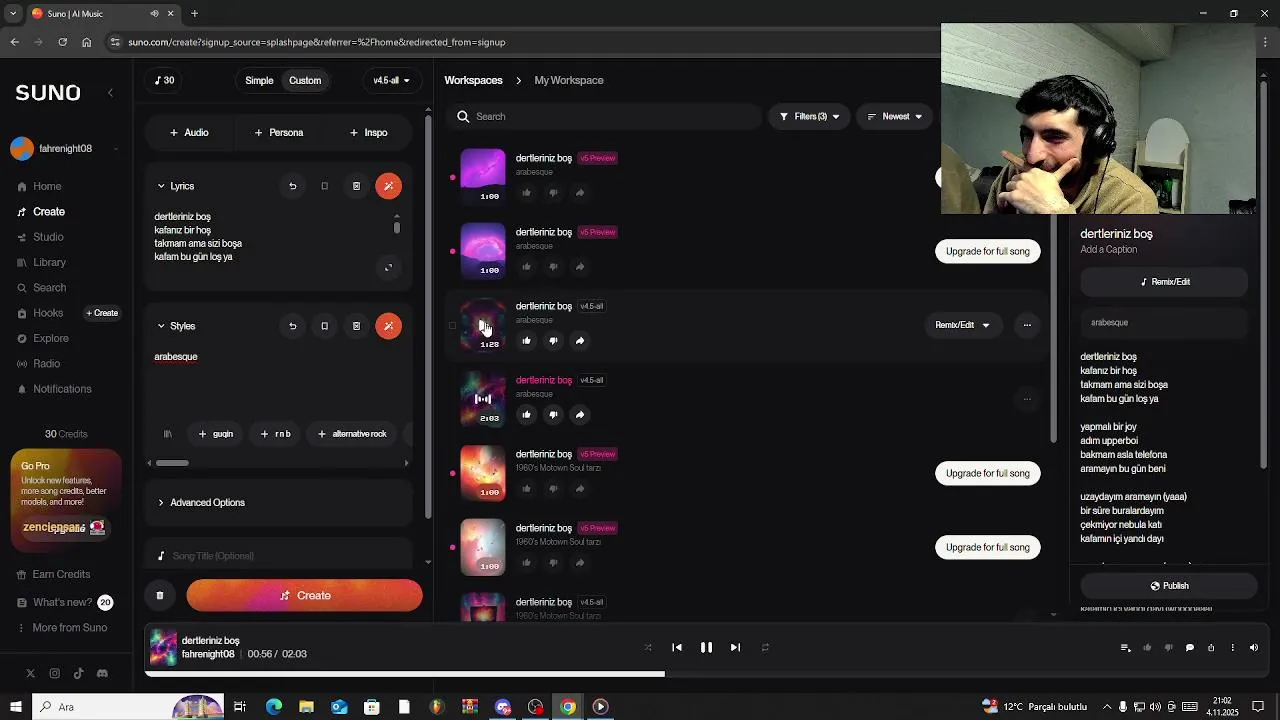
Task: Select the Custom creation mode
Action: tap(305, 80)
